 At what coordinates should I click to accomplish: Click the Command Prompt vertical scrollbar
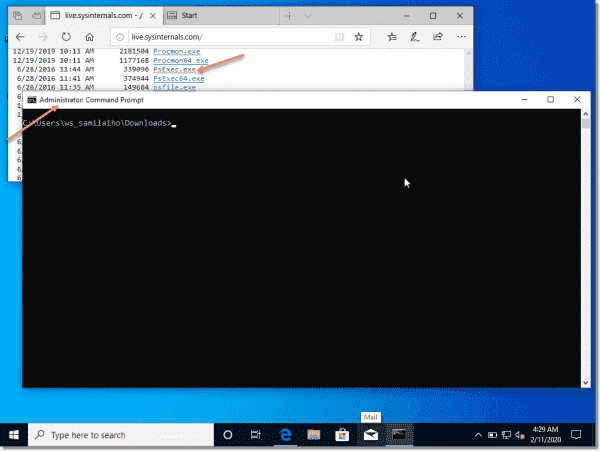(586, 250)
